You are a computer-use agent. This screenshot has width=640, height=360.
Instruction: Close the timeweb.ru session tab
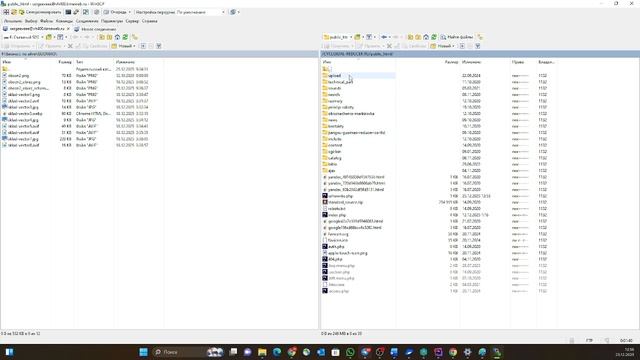click(68, 29)
